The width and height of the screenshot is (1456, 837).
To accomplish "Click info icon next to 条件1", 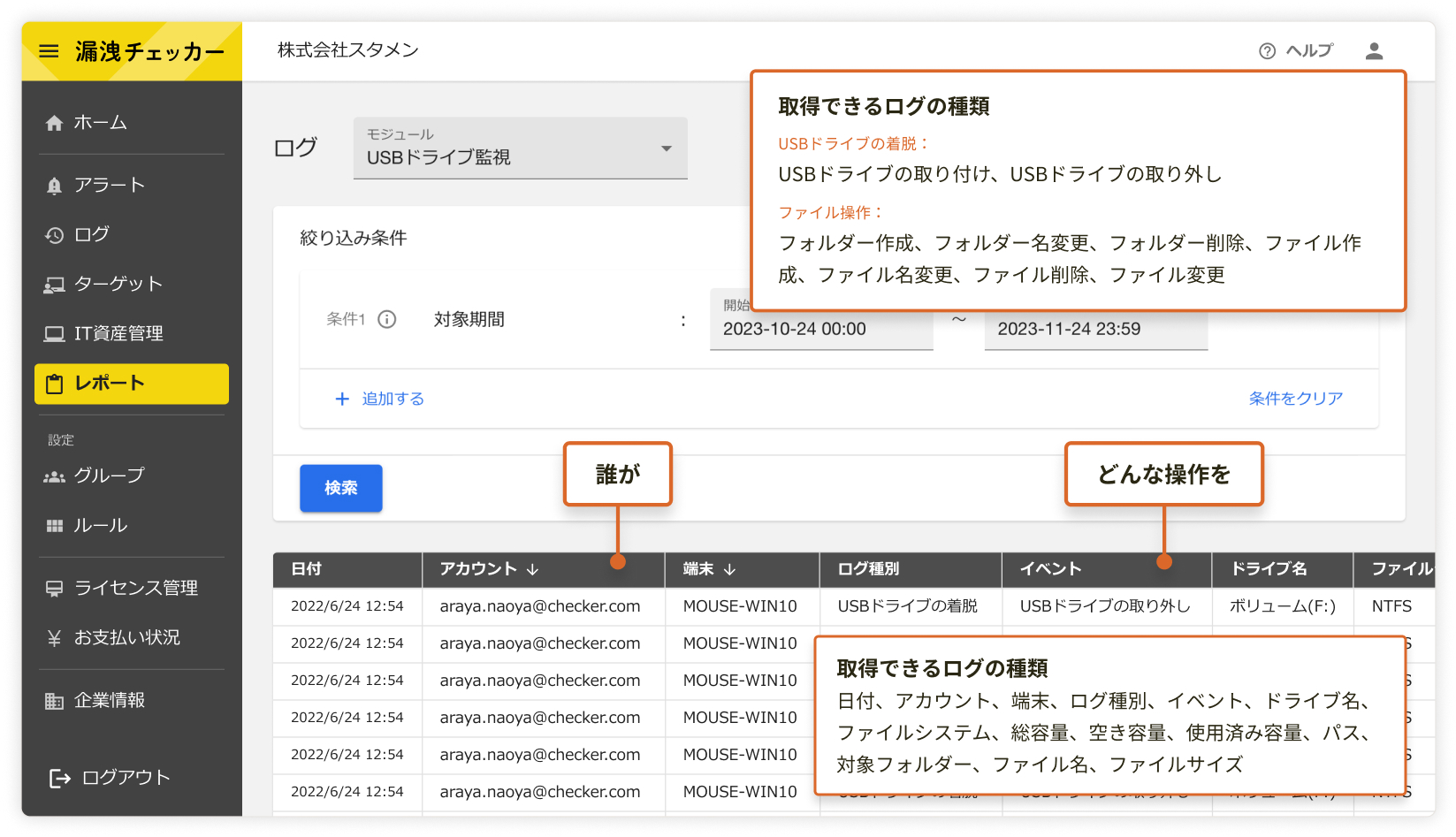I will (387, 319).
